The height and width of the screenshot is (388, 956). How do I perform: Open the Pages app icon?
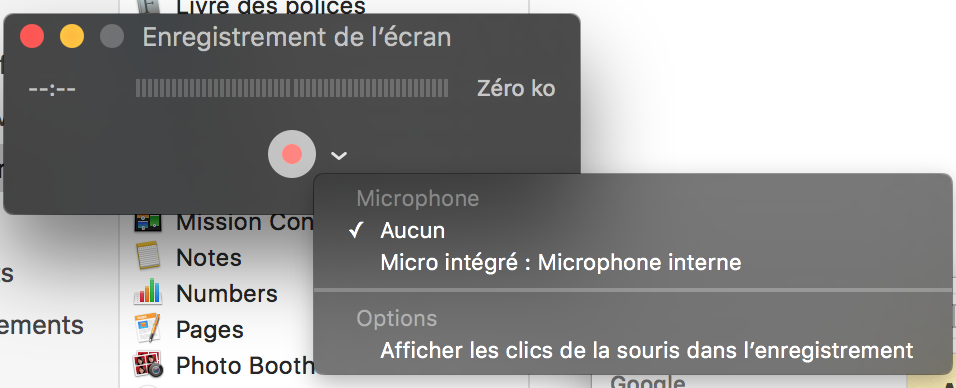pyautogui.click(x=148, y=328)
